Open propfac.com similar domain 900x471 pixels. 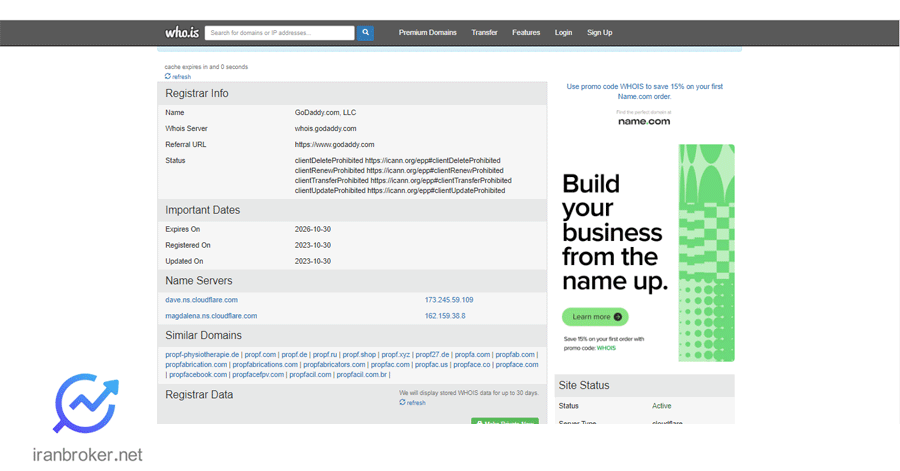point(390,364)
